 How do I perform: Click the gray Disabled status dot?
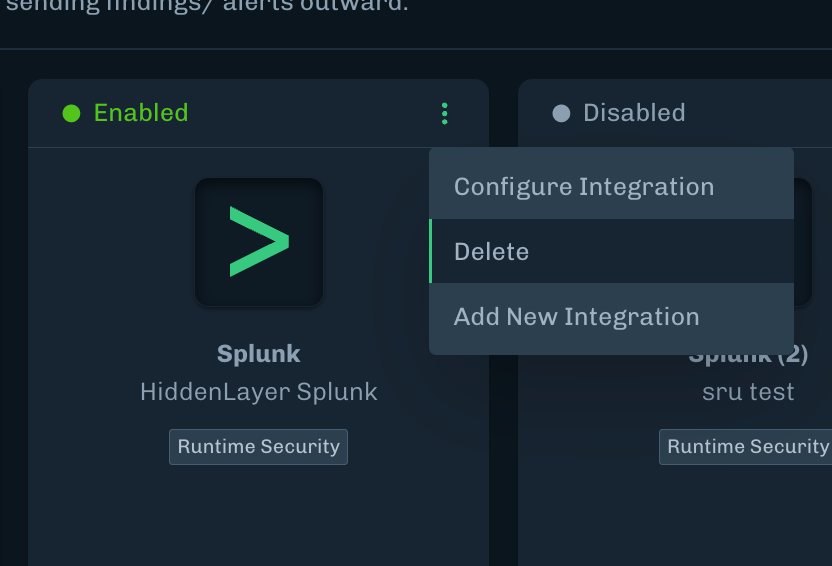pos(561,113)
